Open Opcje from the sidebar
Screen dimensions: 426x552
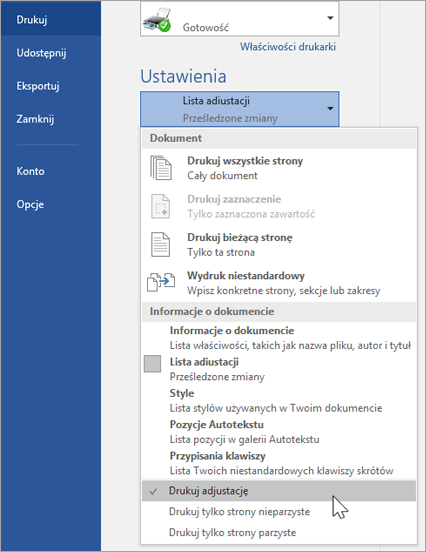coord(30,205)
